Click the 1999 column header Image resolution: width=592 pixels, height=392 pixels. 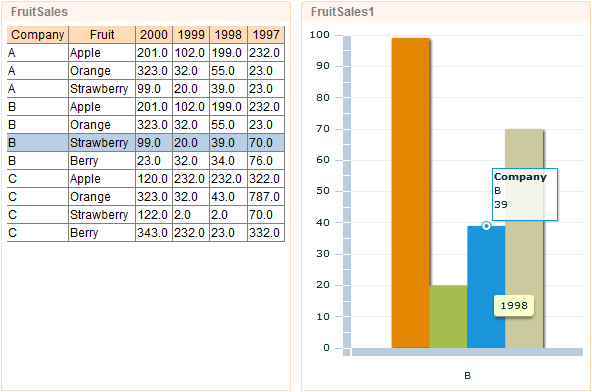pyautogui.click(x=191, y=35)
